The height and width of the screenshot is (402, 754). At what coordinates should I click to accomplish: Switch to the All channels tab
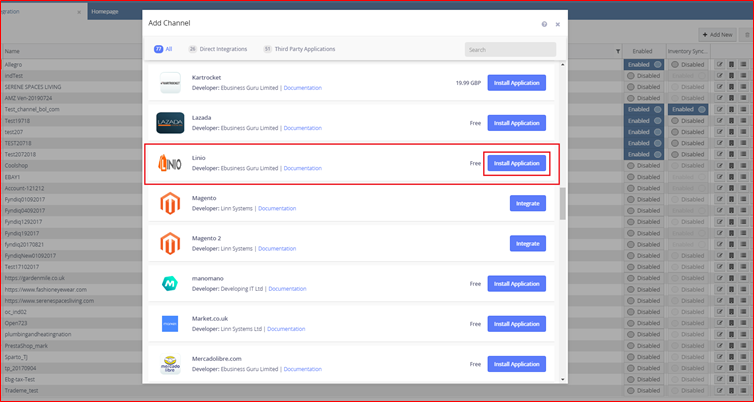[163, 49]
